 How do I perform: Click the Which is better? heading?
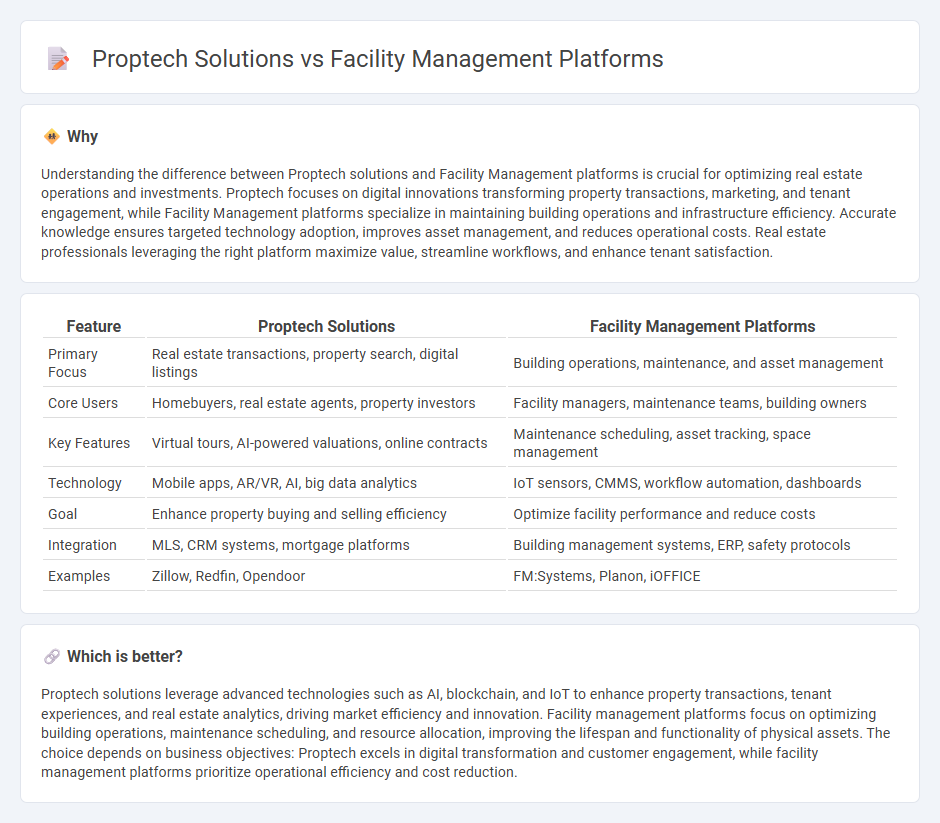tap(125, 656)
